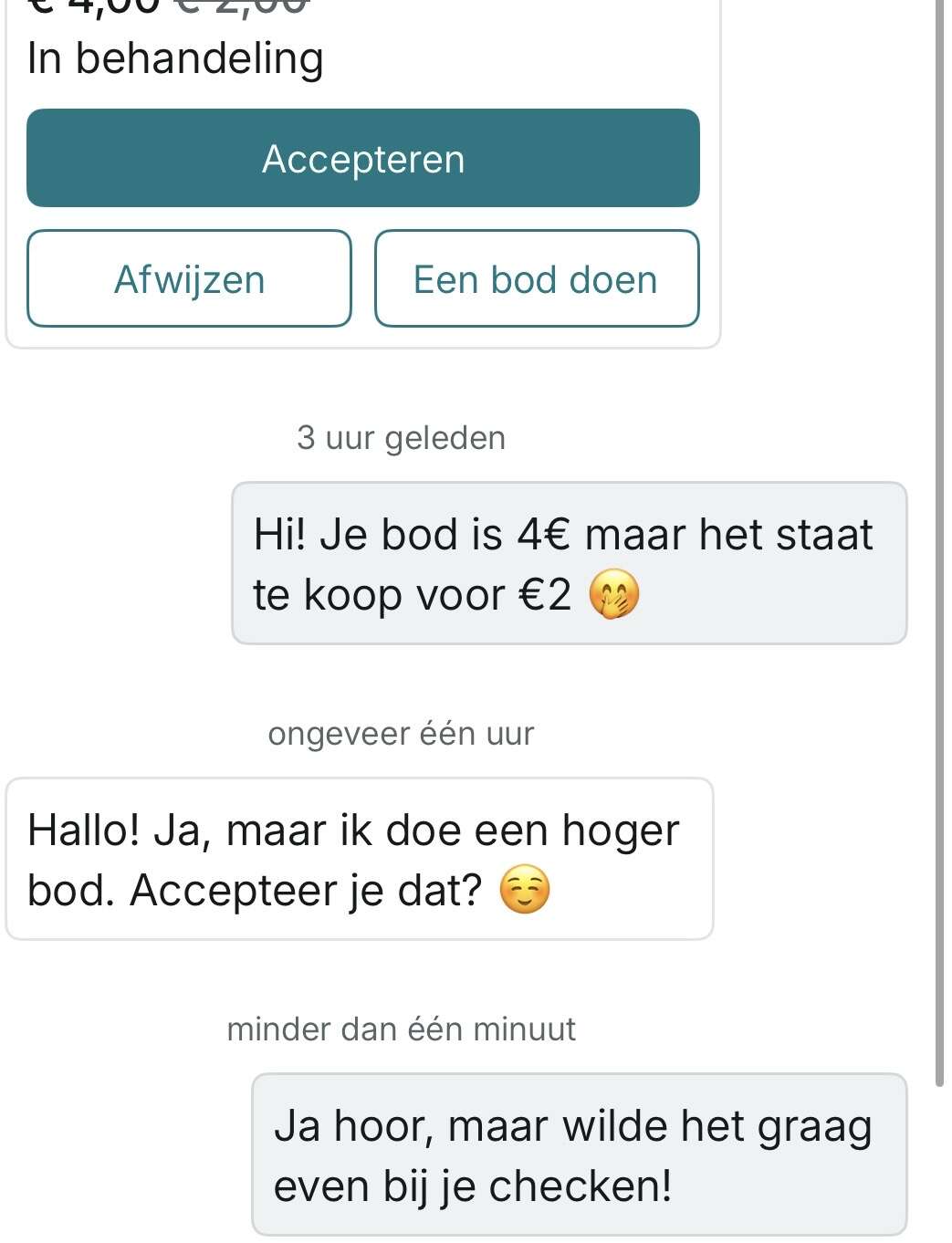Viewport: 952px width, 1243px height.
Task: Click the vertical scrollbar on right edge
Action: pyautogui.click(x=939, y=548)
